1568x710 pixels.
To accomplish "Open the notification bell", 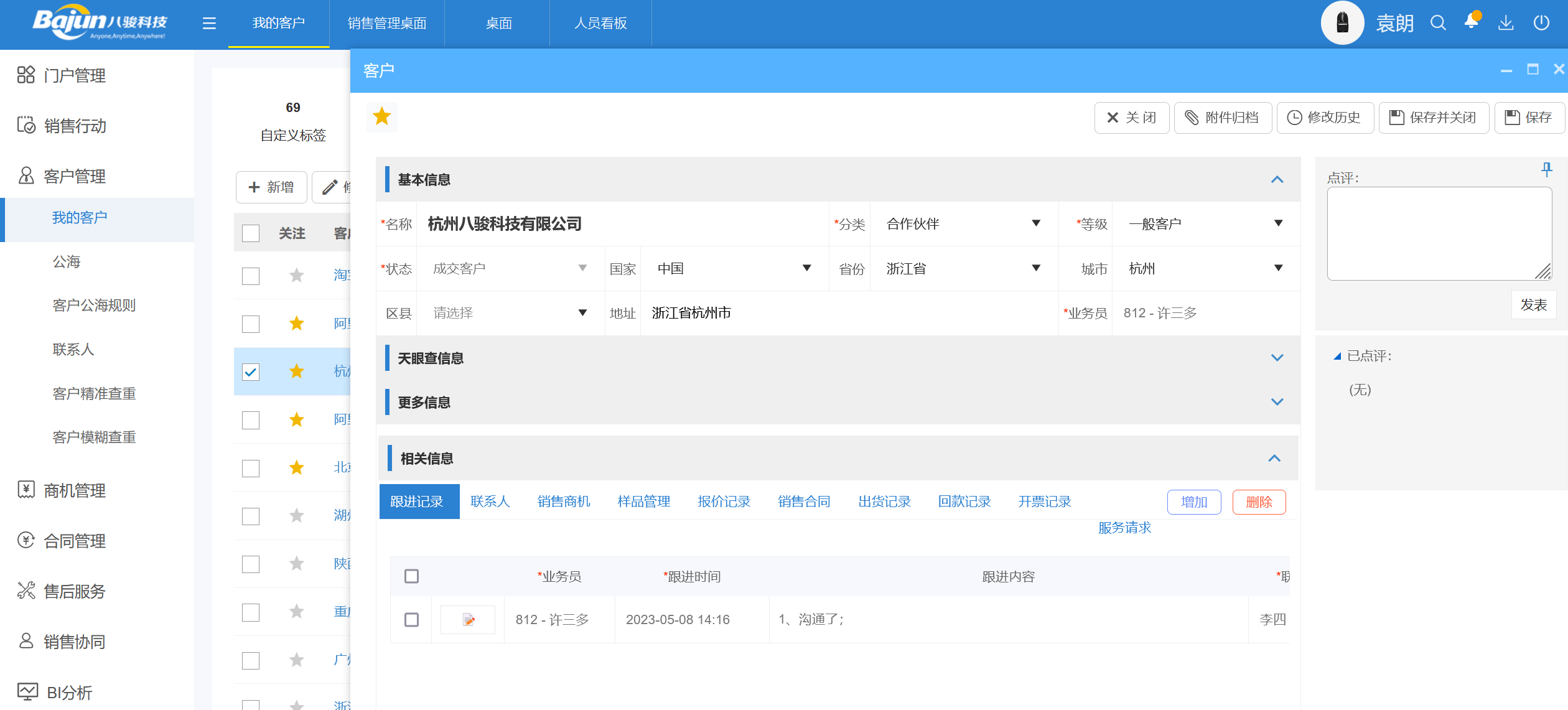I will coord(1472,22).
